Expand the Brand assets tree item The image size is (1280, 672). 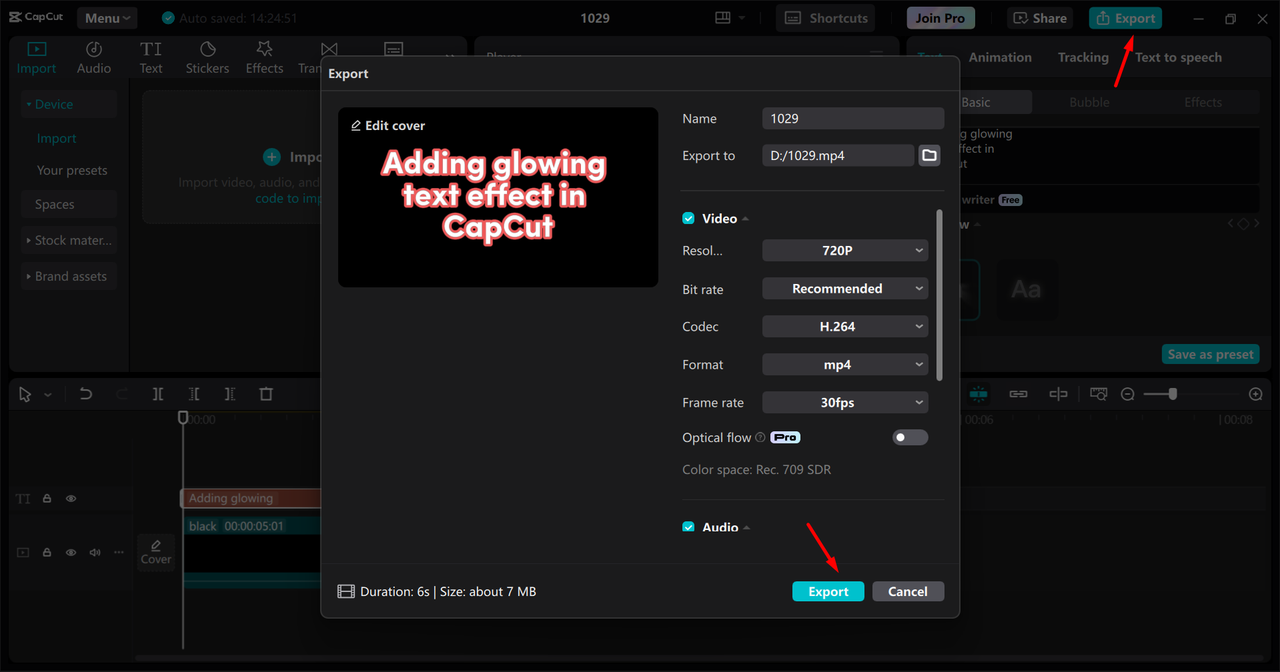click(69, 277)
